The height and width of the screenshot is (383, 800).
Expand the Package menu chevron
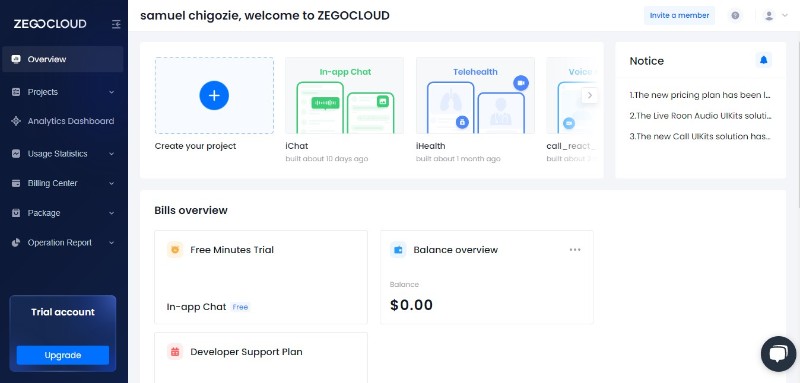tap(111, 213)
